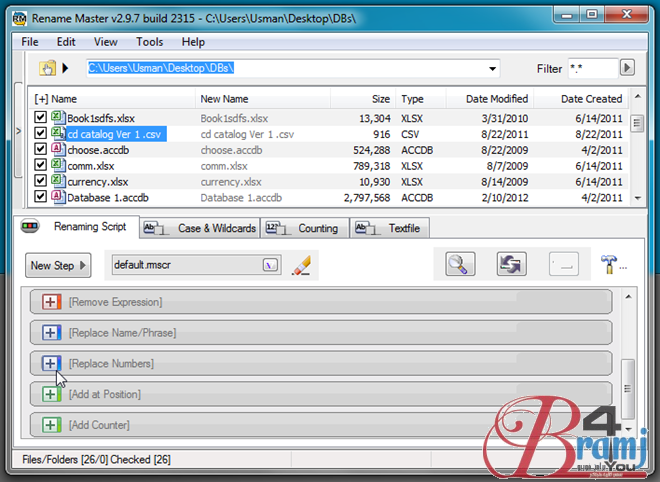Uncheck the Database 1.accdb checkbox
660x482 pixels.
tap(40, 197)
